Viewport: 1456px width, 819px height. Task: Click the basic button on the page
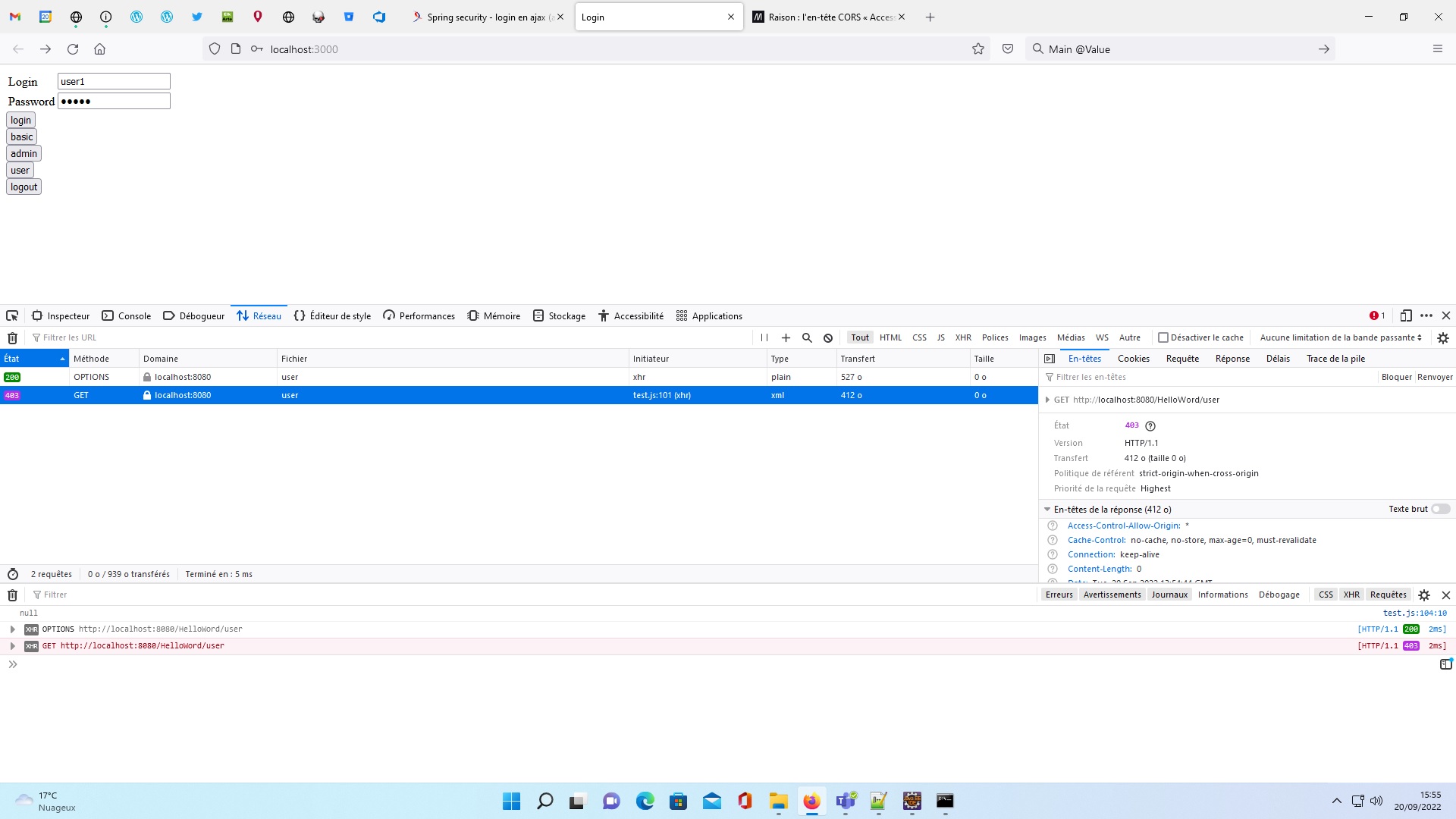click(x=21, y=137)
